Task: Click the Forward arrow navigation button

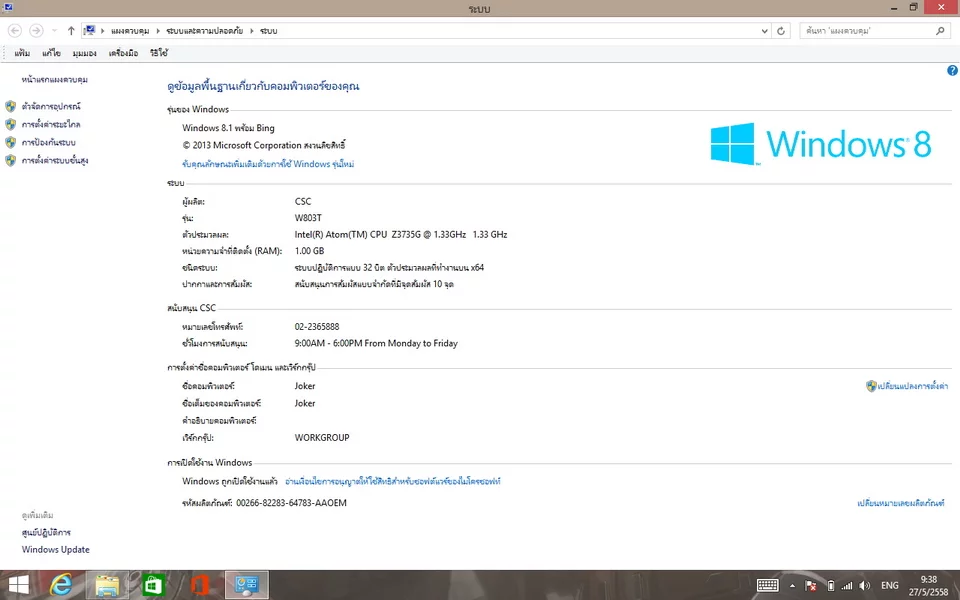Action: coord(36,31)
